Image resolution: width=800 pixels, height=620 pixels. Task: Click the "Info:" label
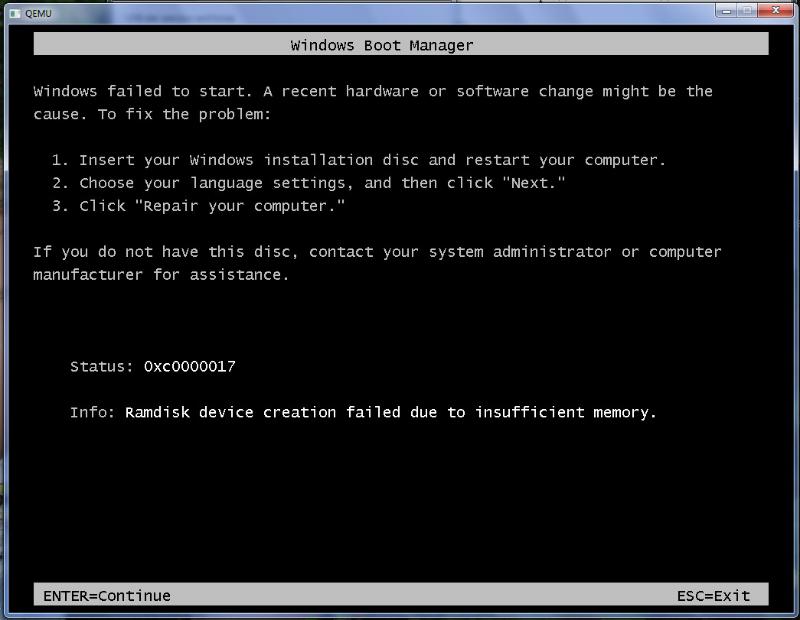click(93, 412)
